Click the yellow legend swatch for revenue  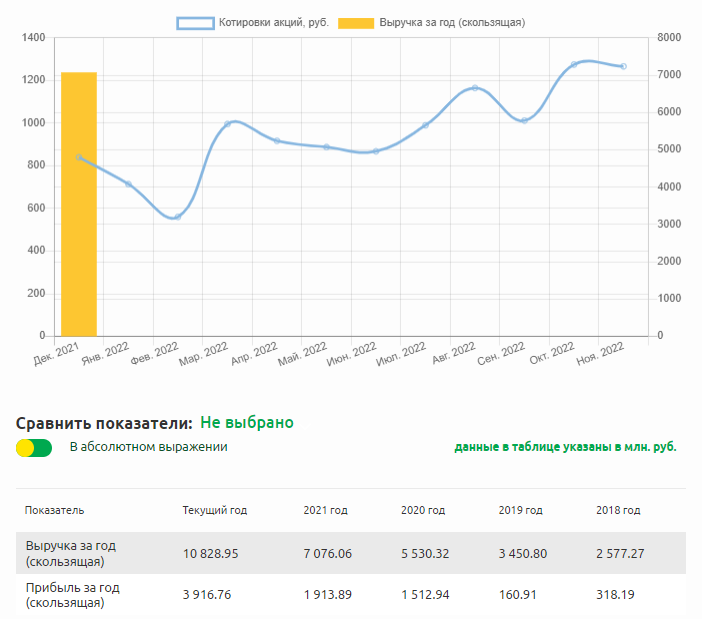point(356,22)
